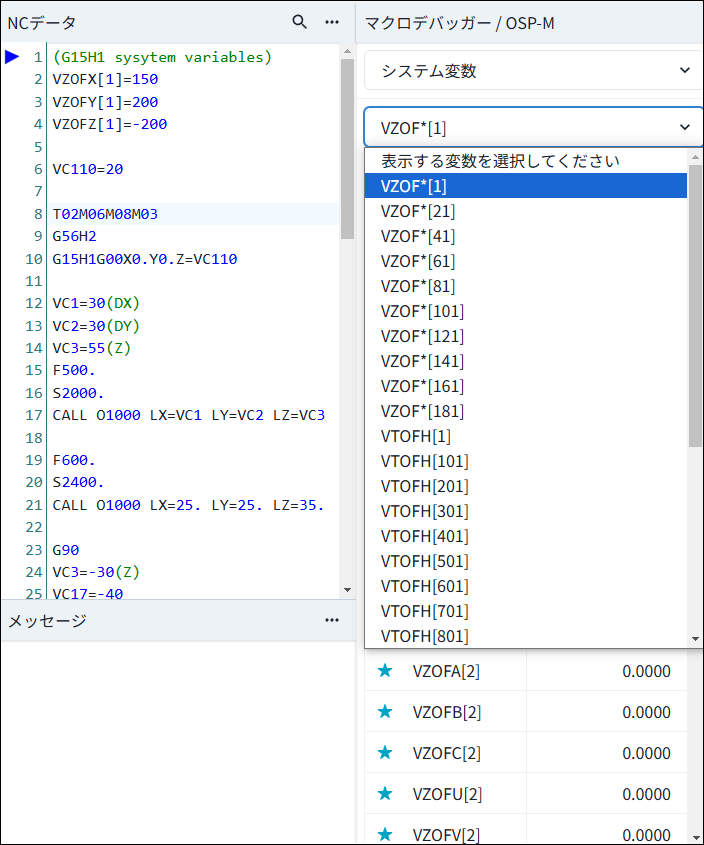The height and width of the screenshot is (845, 704).
Task: Click the NC code editor scroll down arrow
Action: [347, 590]
